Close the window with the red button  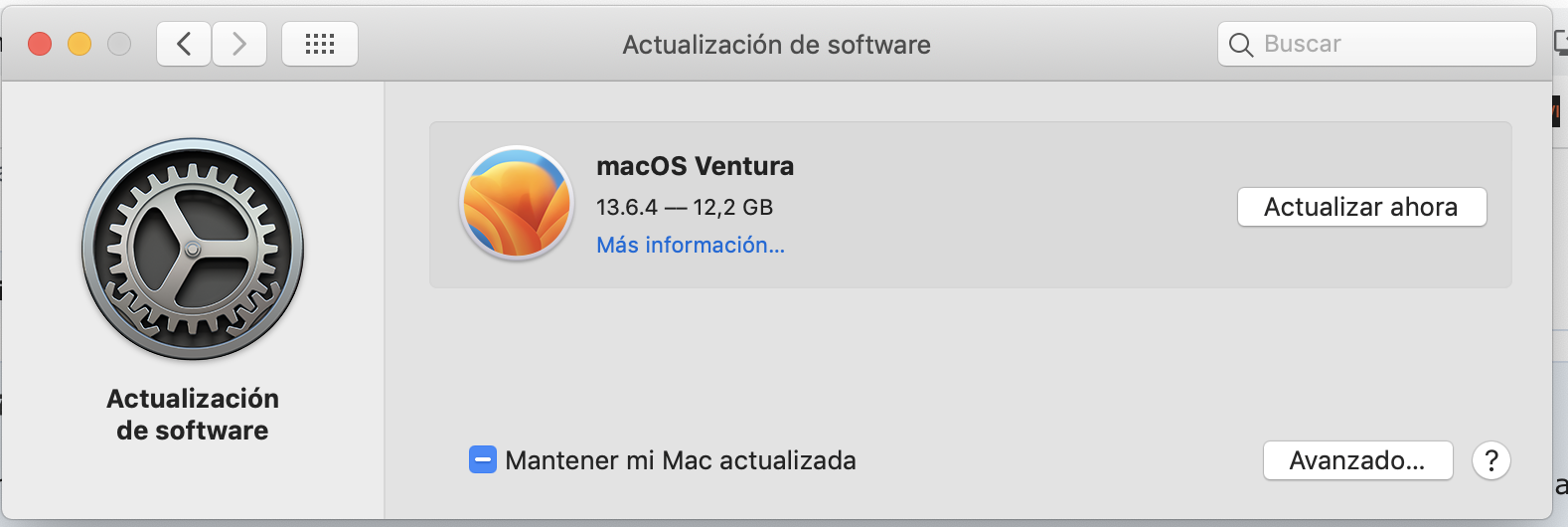[x=40, y=44]
